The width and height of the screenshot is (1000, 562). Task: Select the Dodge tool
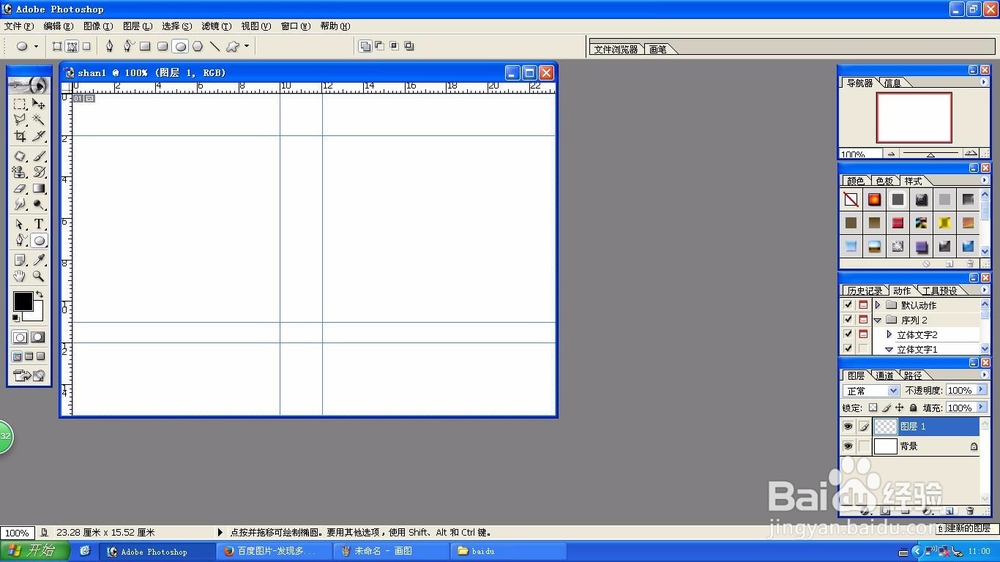point(39,205)
